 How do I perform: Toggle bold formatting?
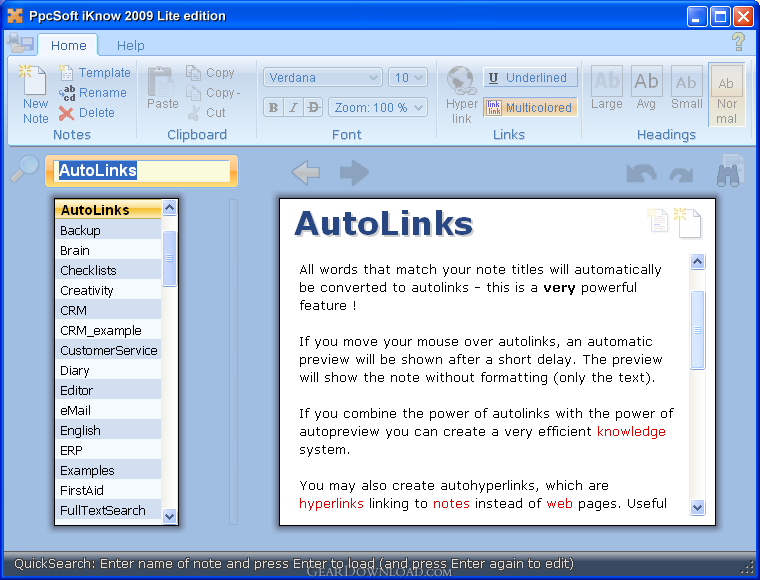(273, 108)
